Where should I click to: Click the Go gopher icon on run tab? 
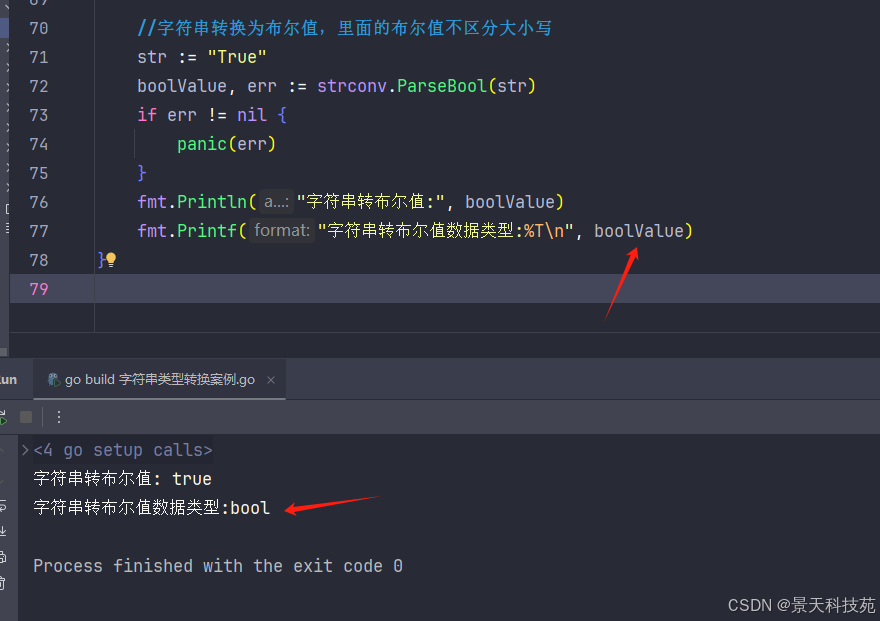[x=54, y=380]
